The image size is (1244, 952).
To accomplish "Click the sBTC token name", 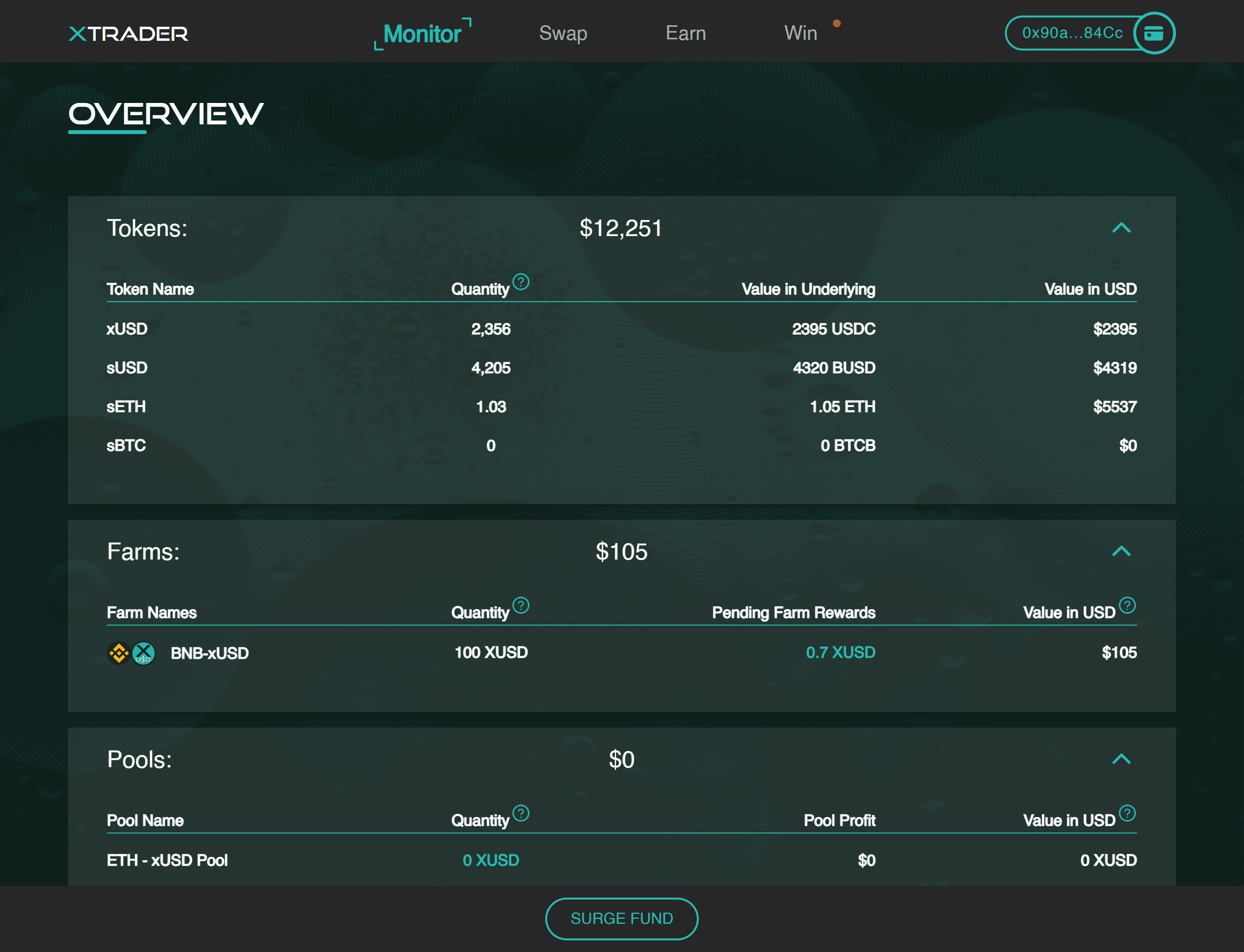I will 126,445.
